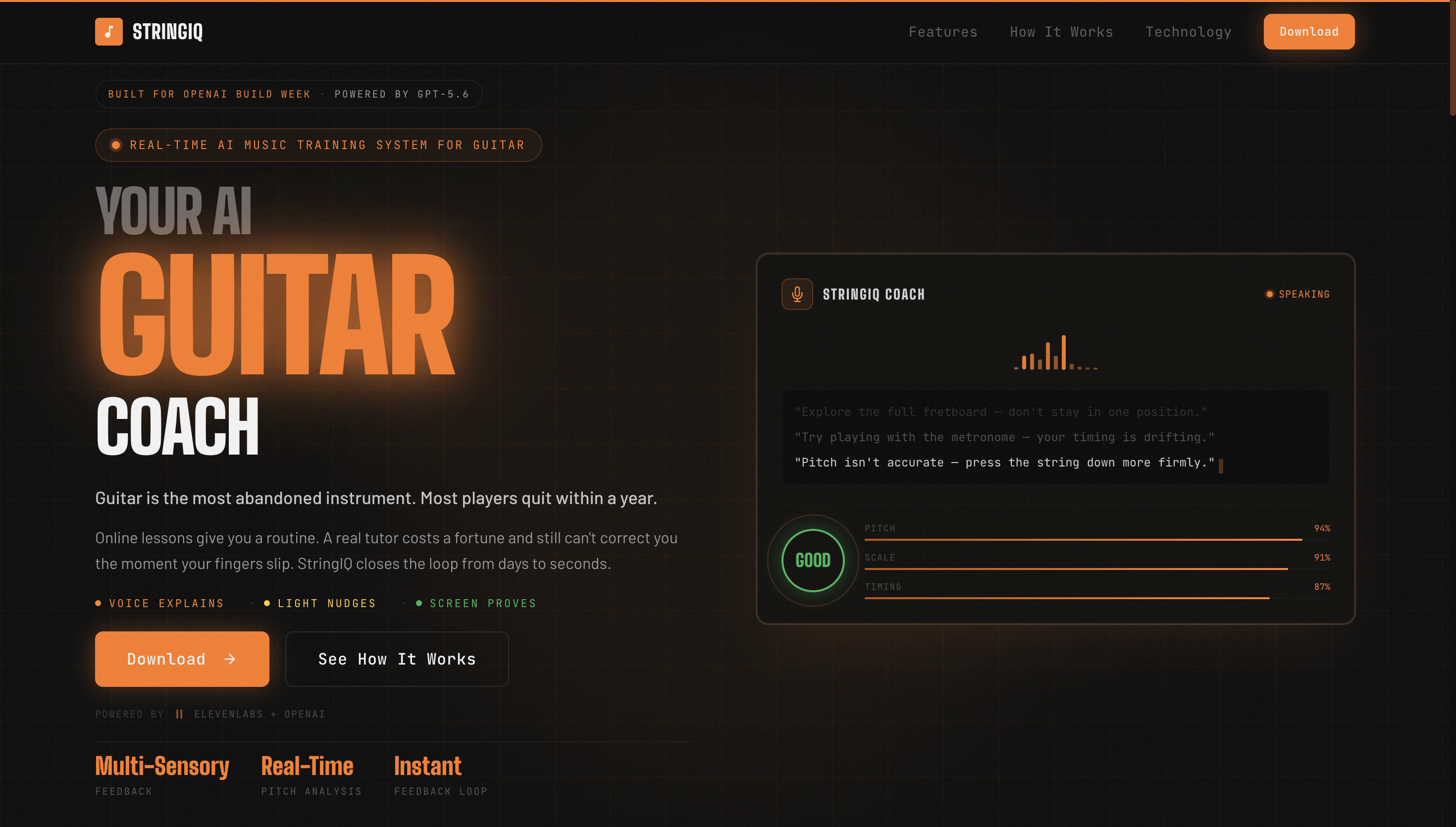The image size is (1456, 827).
Task: Click the "YOUR AI" headline text
Action: point(174,211)
